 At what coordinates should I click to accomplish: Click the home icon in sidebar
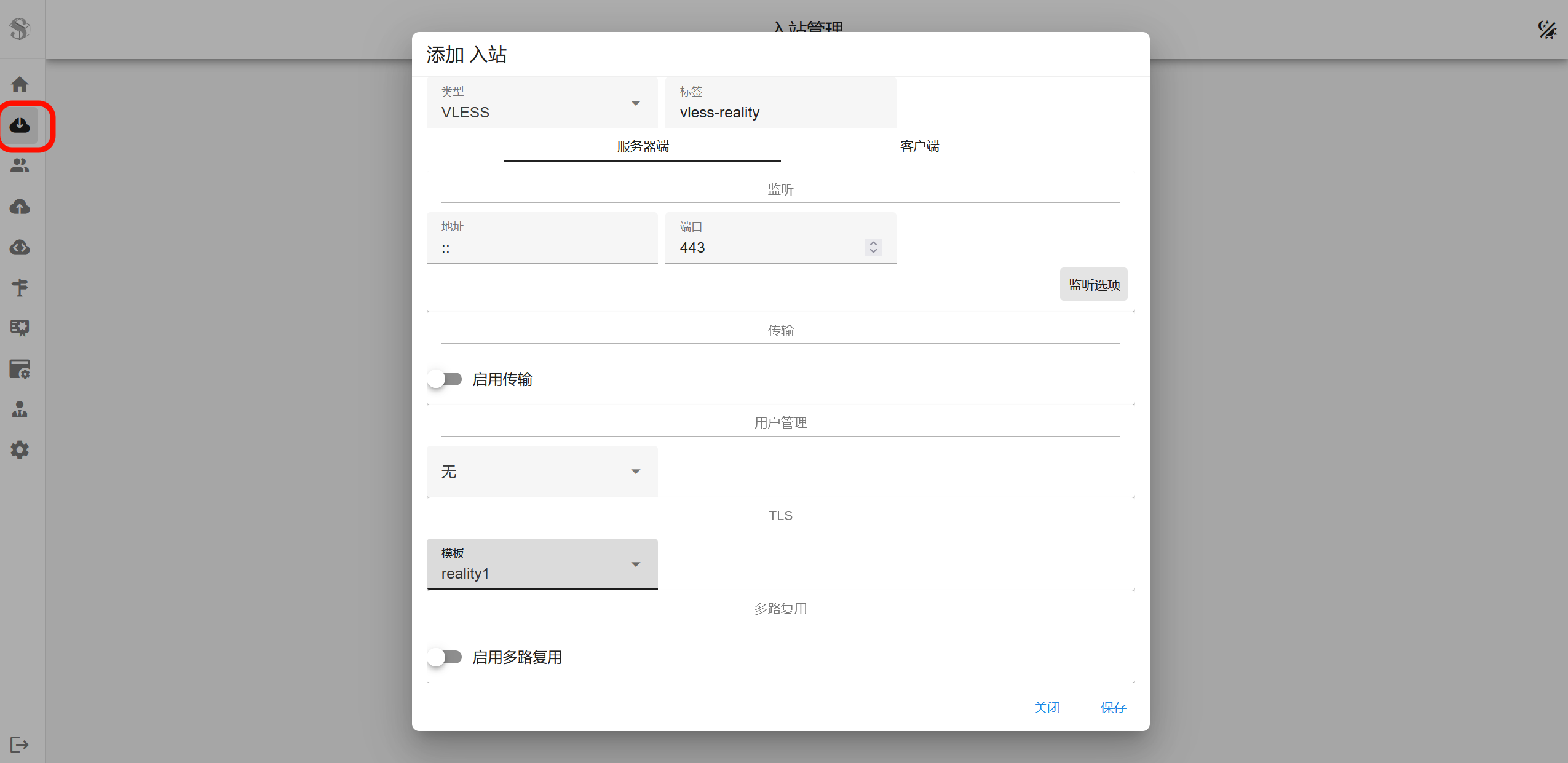pyautogui.click(x=20, y=84)
